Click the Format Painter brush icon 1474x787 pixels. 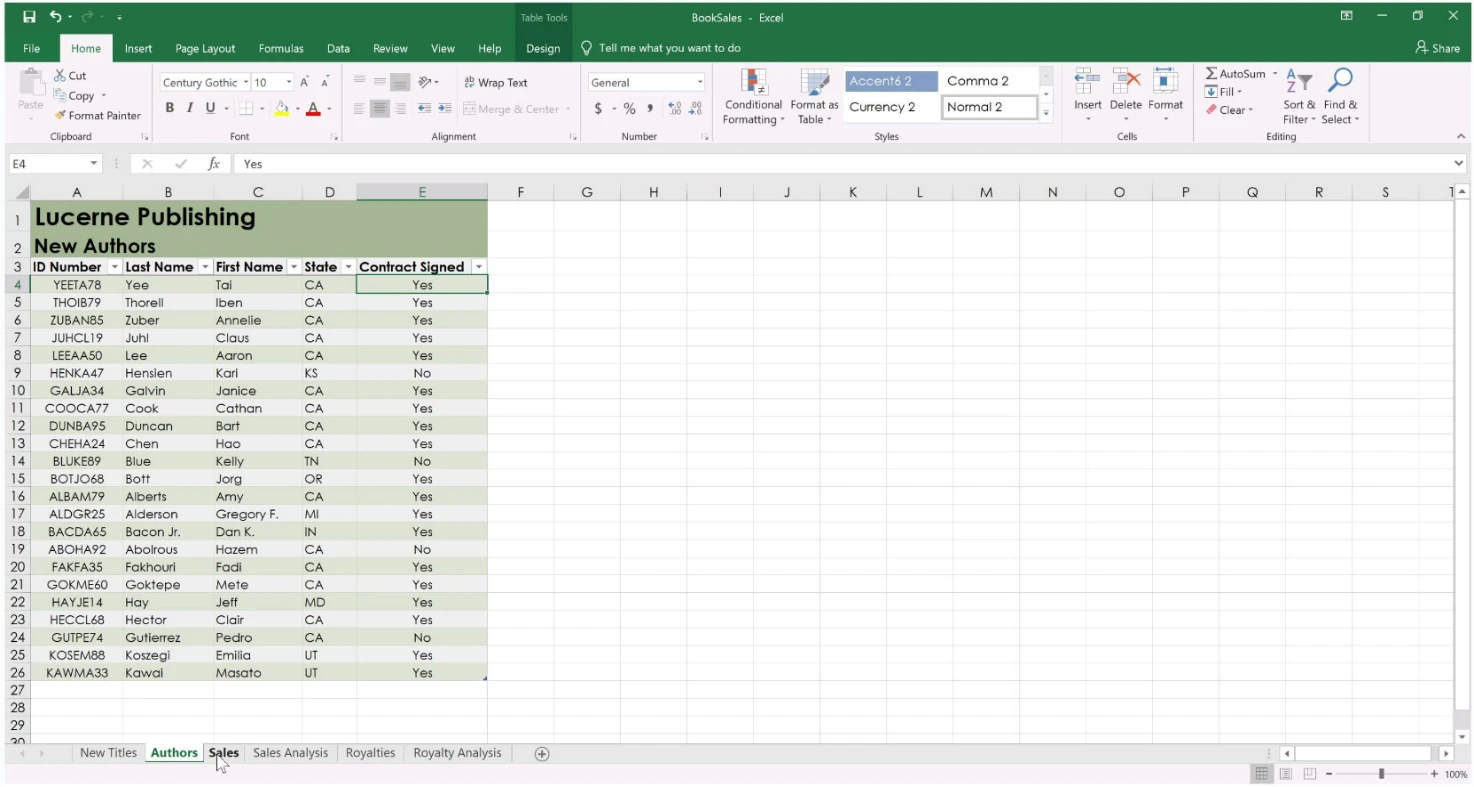tap(61, 116)
